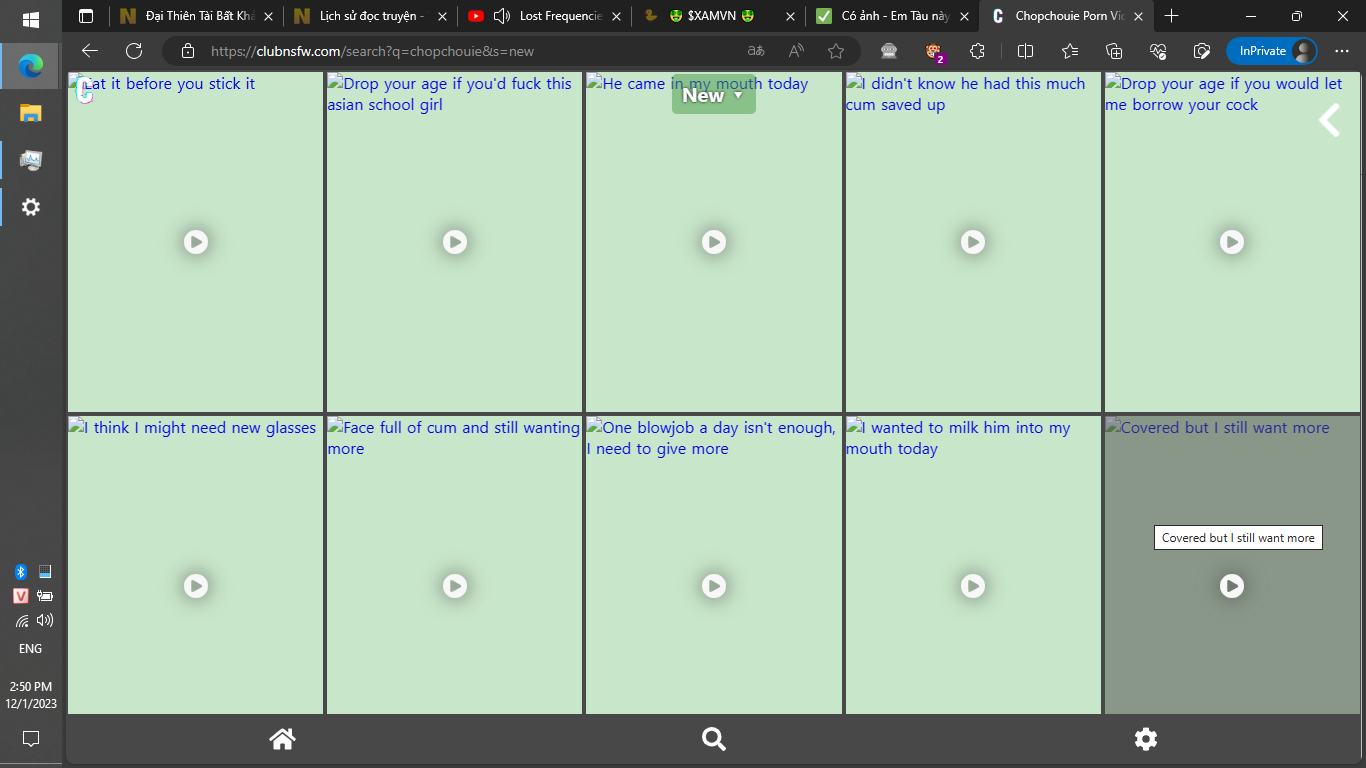This screenshot has height=768, width=1366.
Task: Go back using the browser back arrow
Action: coord(90,51)
